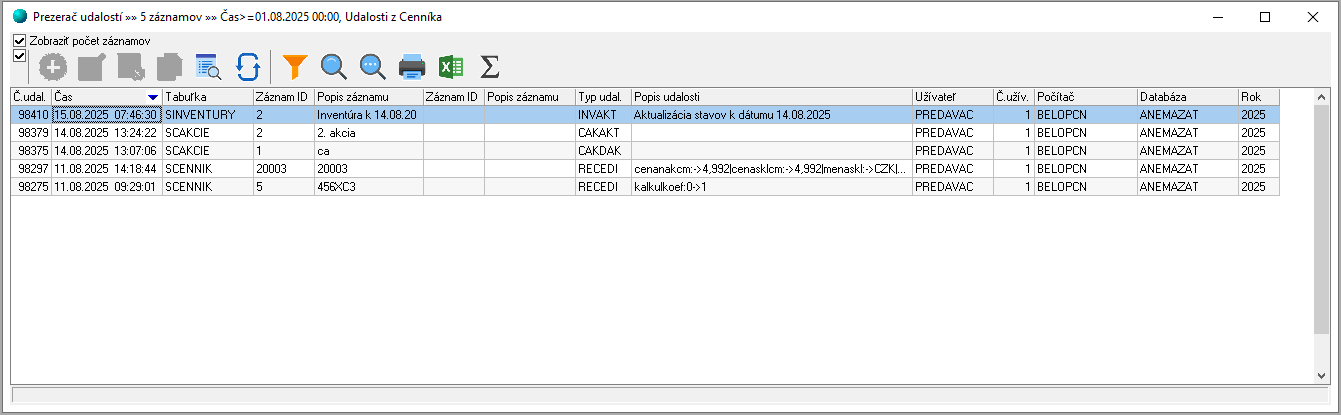Viewport: 1341px width, 415px height.
Task: Click the 'Užívateľ' column header
Action: [x=950, y=97]
